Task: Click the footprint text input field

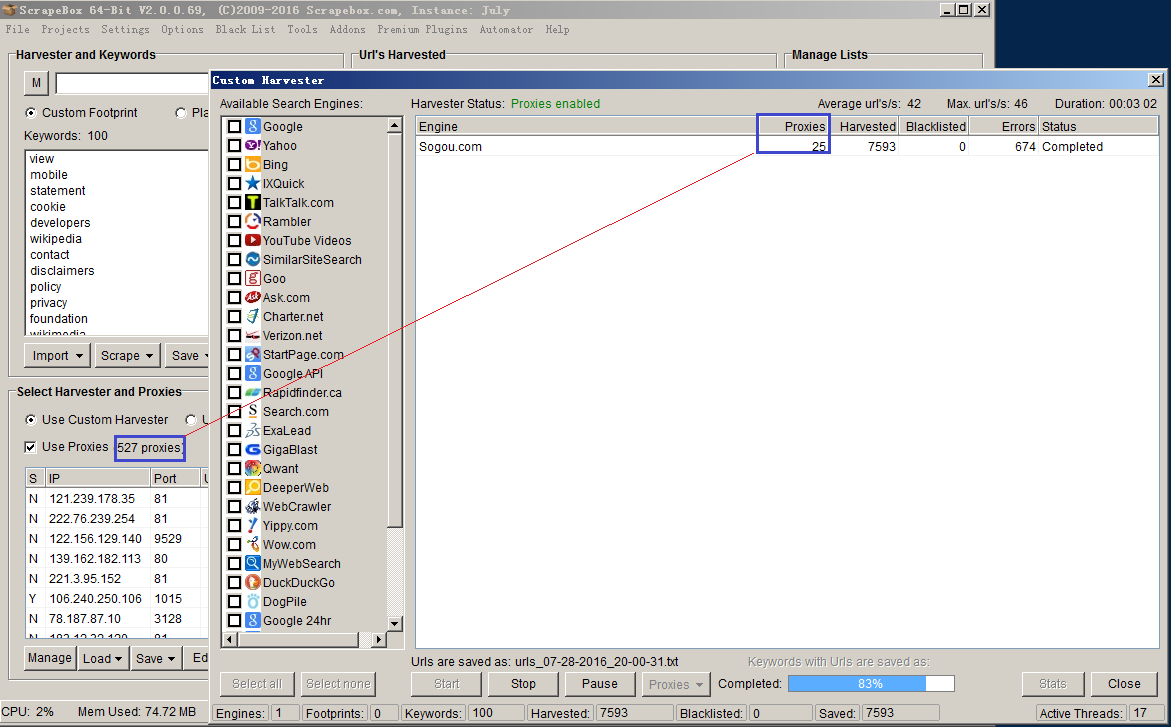Action: [132, 83]
